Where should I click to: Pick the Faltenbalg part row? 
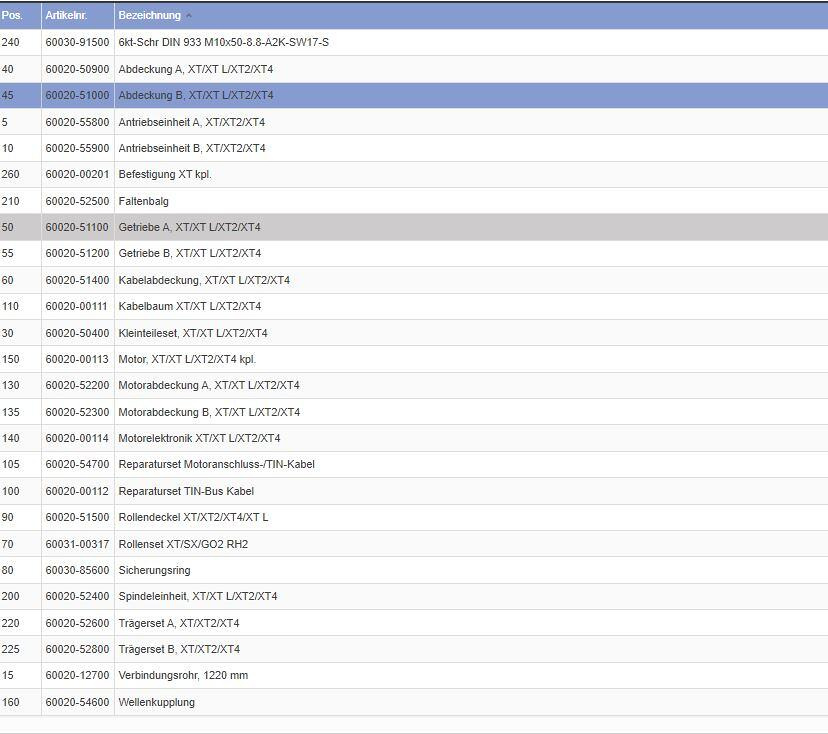(143, 201)
